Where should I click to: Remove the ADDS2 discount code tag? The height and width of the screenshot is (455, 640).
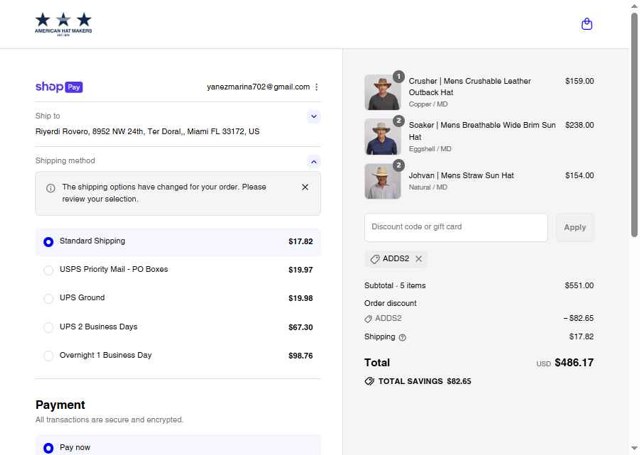click(419, 259)
